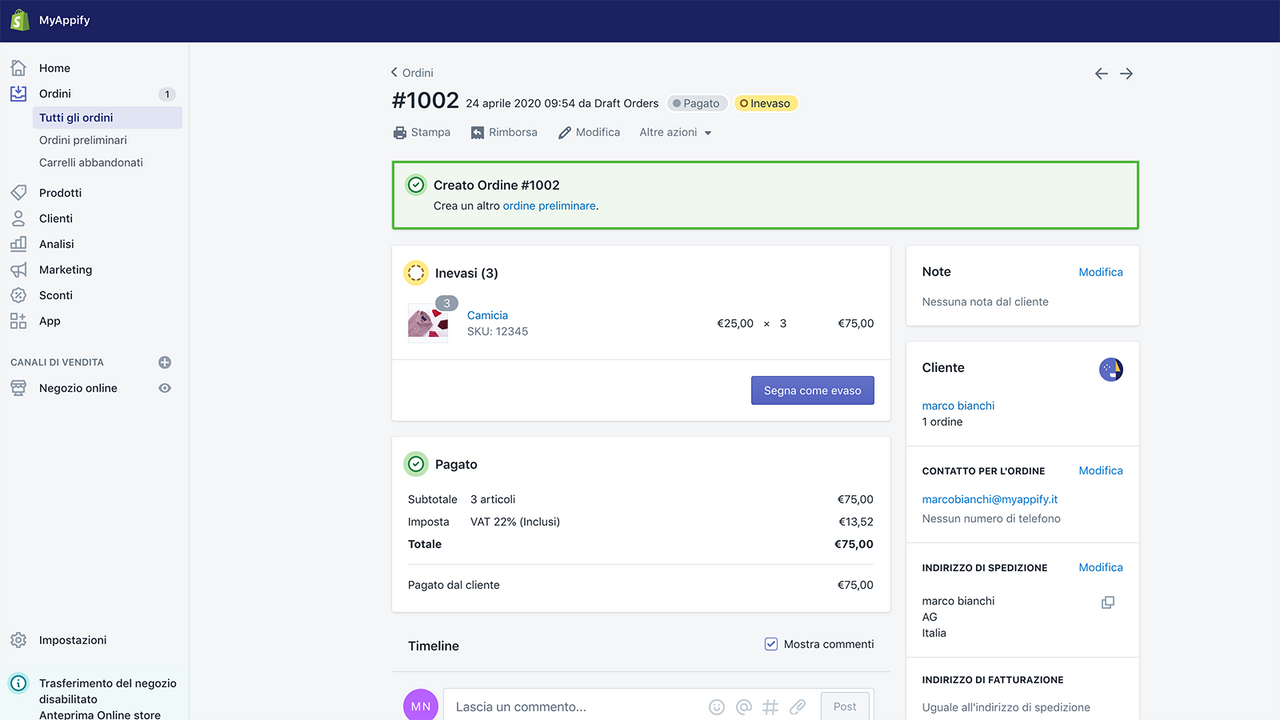
Task: Add a sales channel with the plus icon
Action: (164, 362)
